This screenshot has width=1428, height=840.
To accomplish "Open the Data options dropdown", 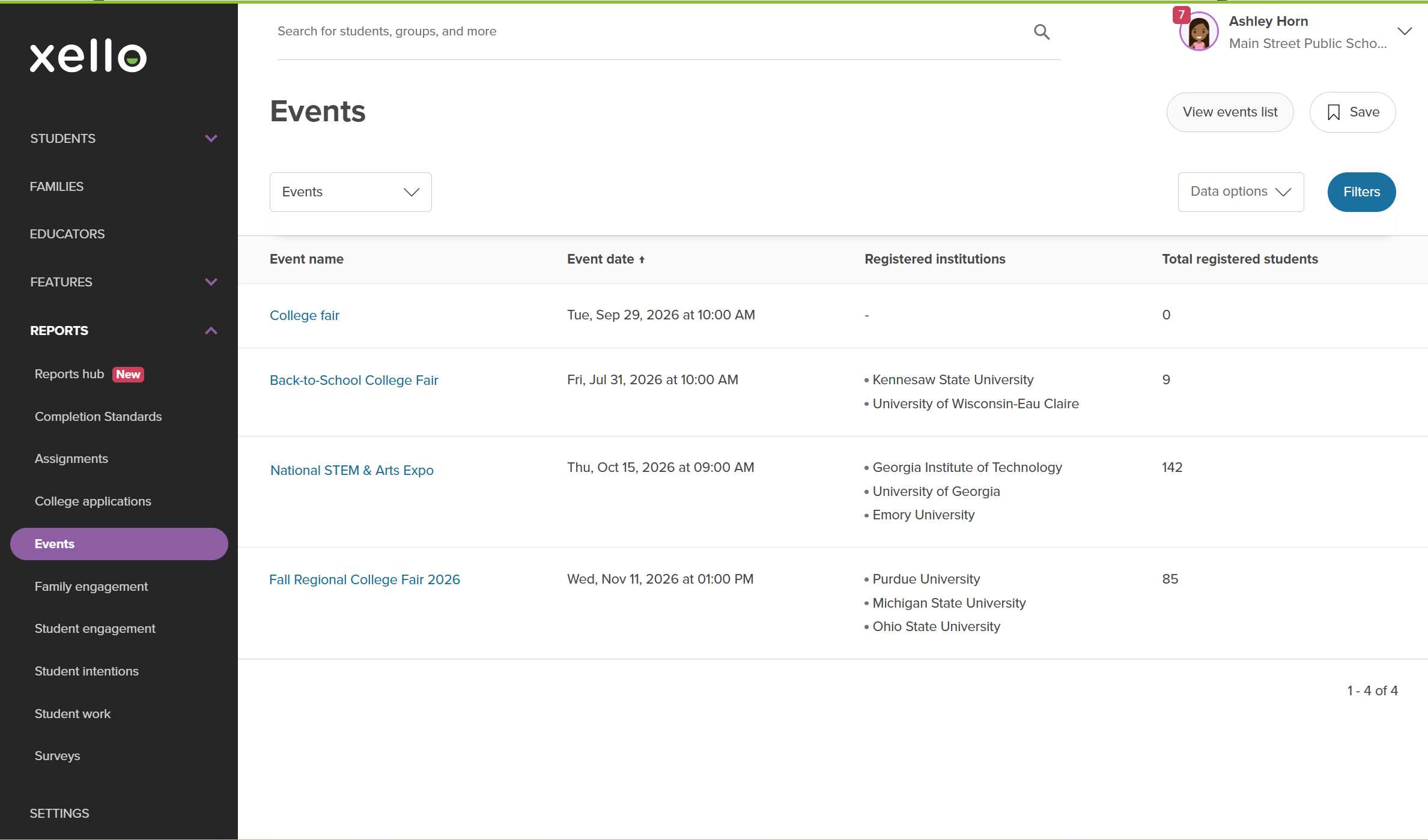I will point(1241,192).
